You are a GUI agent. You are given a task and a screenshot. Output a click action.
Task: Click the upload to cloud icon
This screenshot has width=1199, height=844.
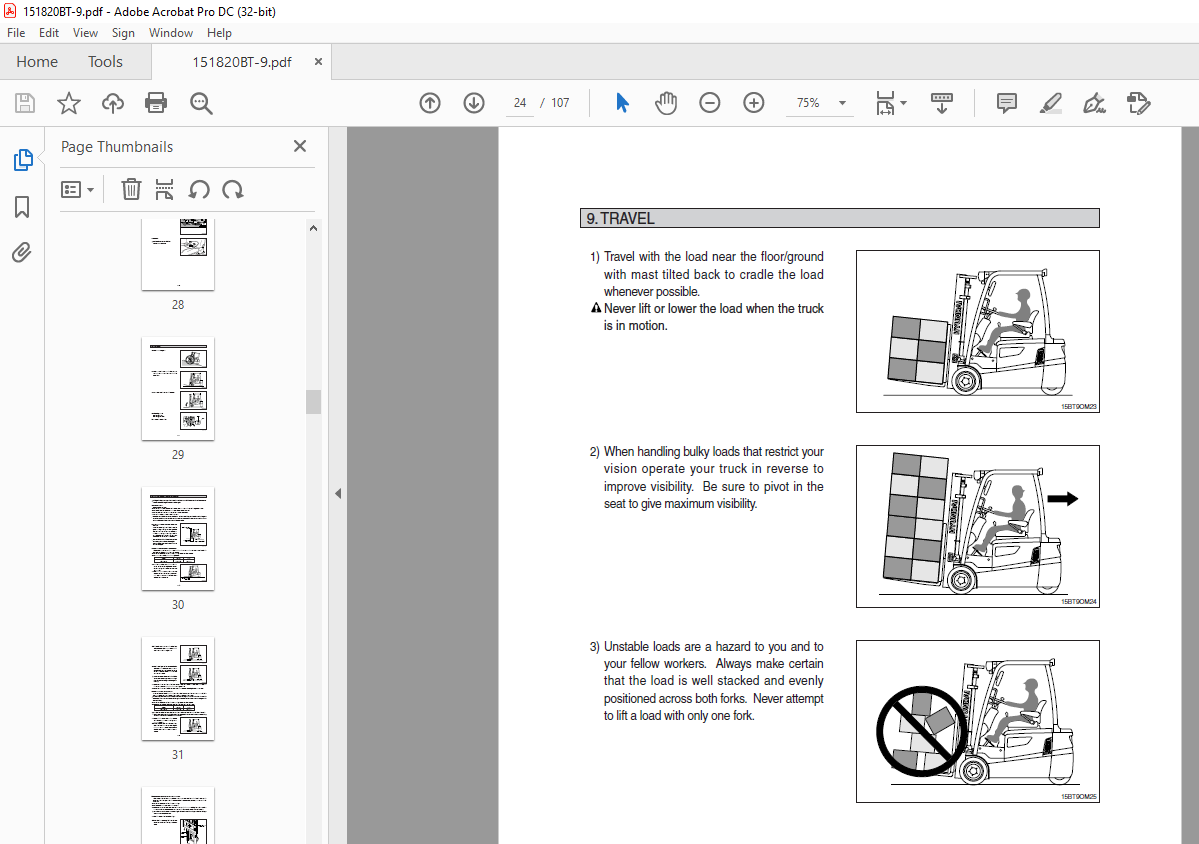[112, 103]
